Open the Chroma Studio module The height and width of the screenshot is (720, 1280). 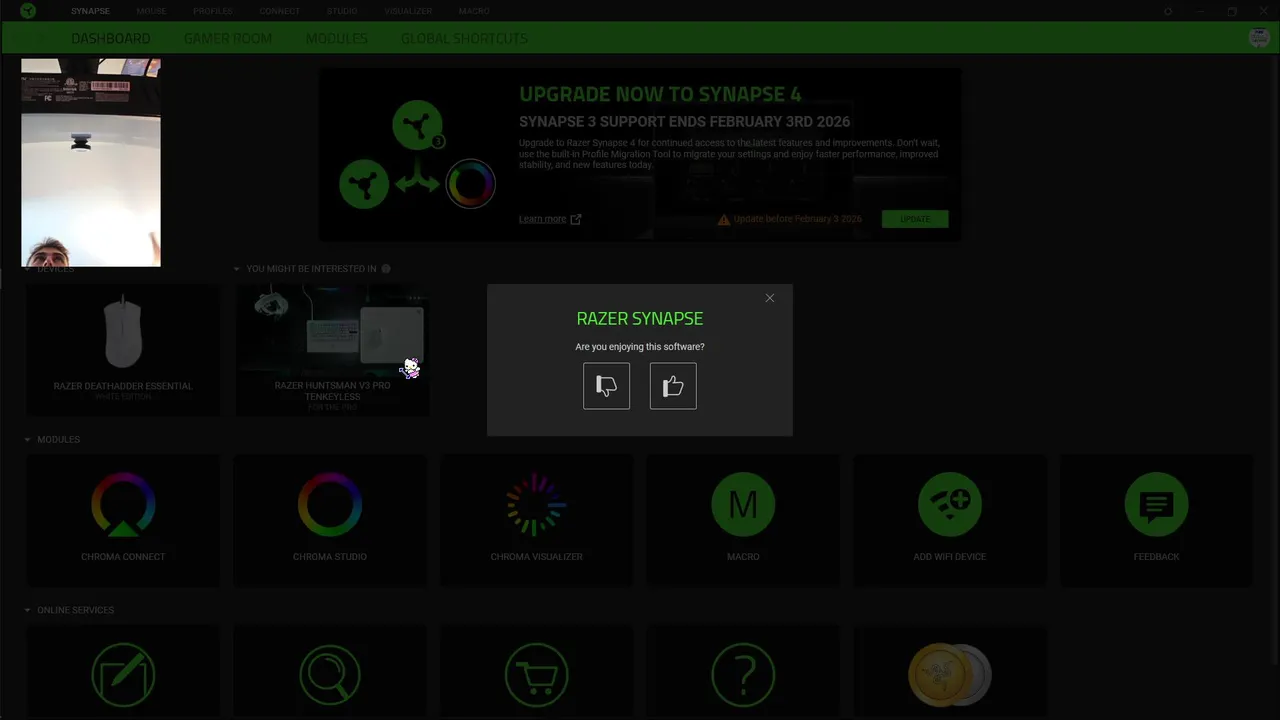coord(330,519)
